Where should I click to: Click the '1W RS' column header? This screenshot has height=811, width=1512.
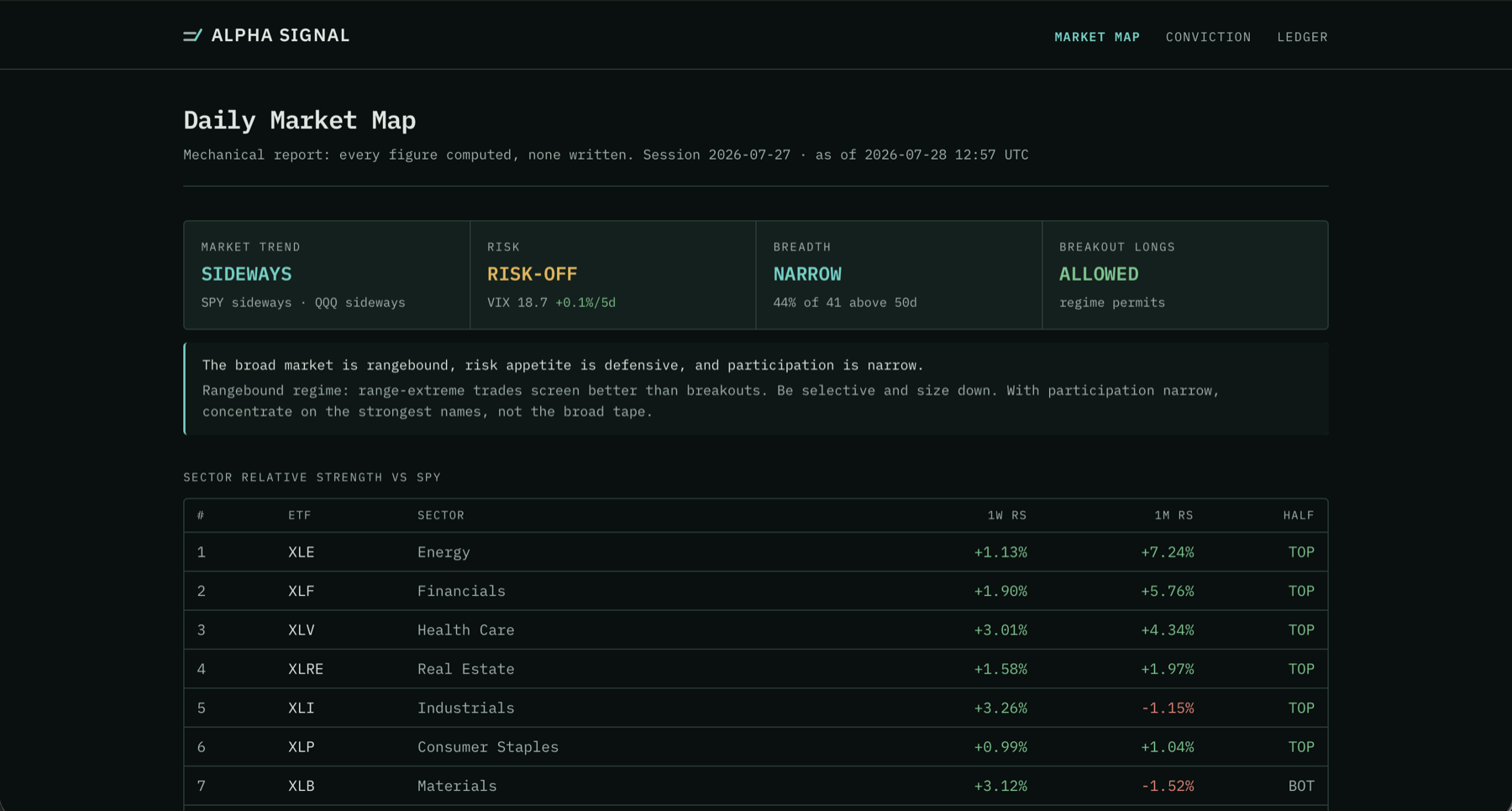1006,515
